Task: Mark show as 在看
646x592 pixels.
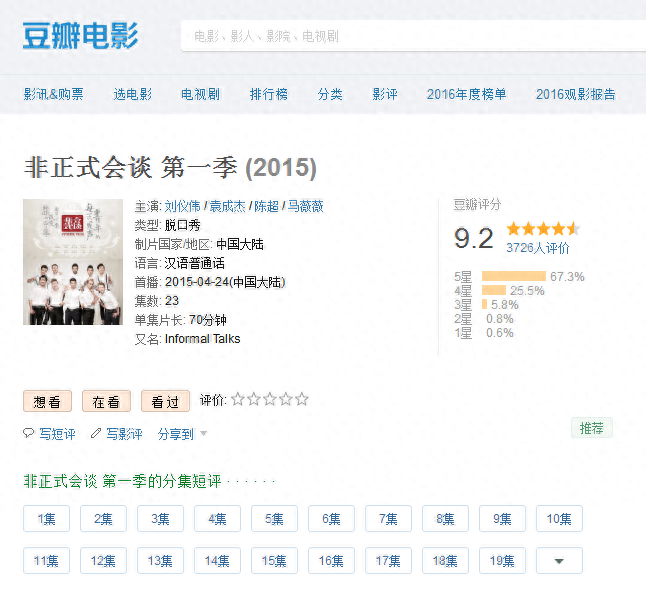Action: point(106,401)
